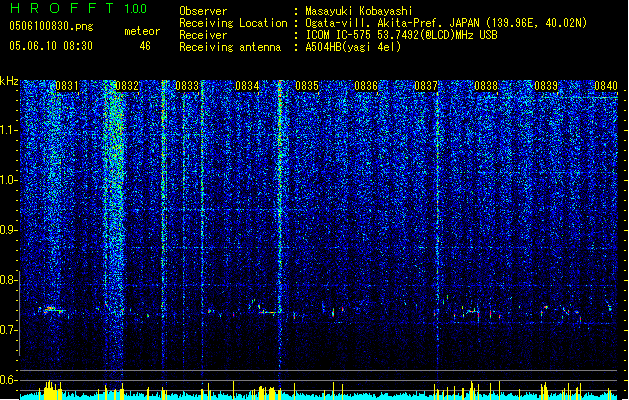Click the kHz axis unit label
Screen dimensions: 629x400
[9, 81]
